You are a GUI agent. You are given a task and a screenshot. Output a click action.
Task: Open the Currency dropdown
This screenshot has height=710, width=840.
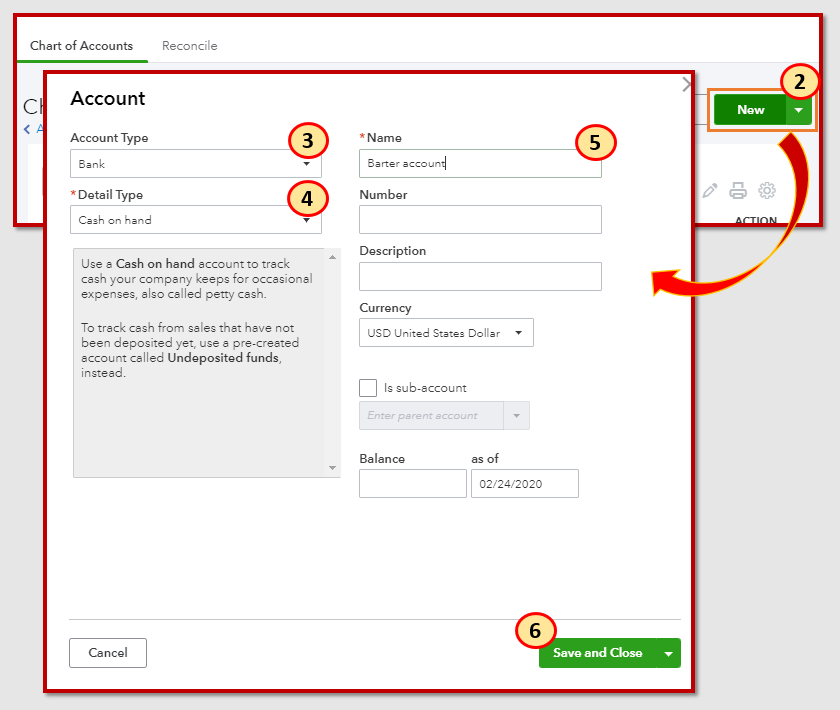click(x=446, y=333)
